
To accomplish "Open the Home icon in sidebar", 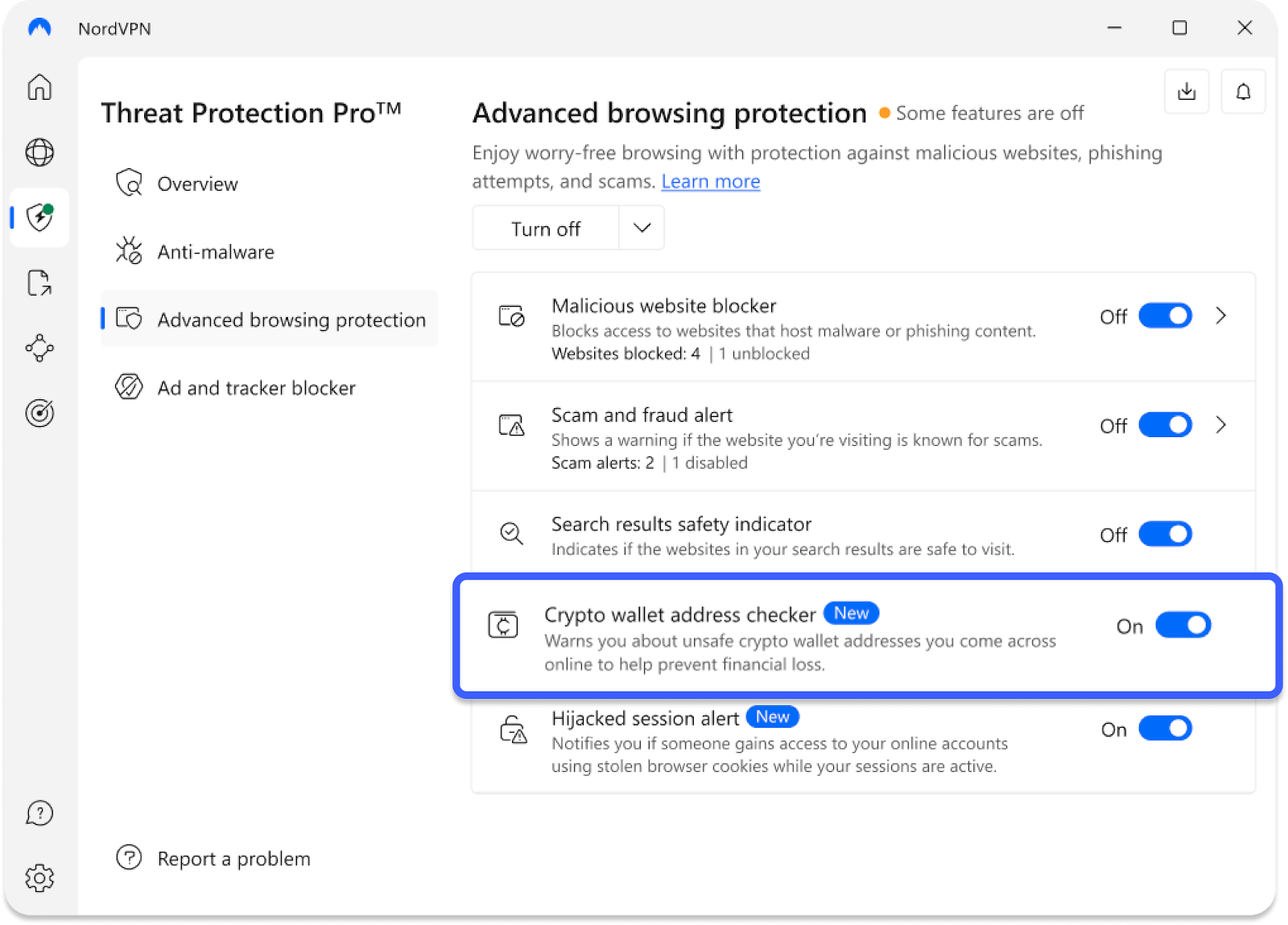I will tap(39, 87).
